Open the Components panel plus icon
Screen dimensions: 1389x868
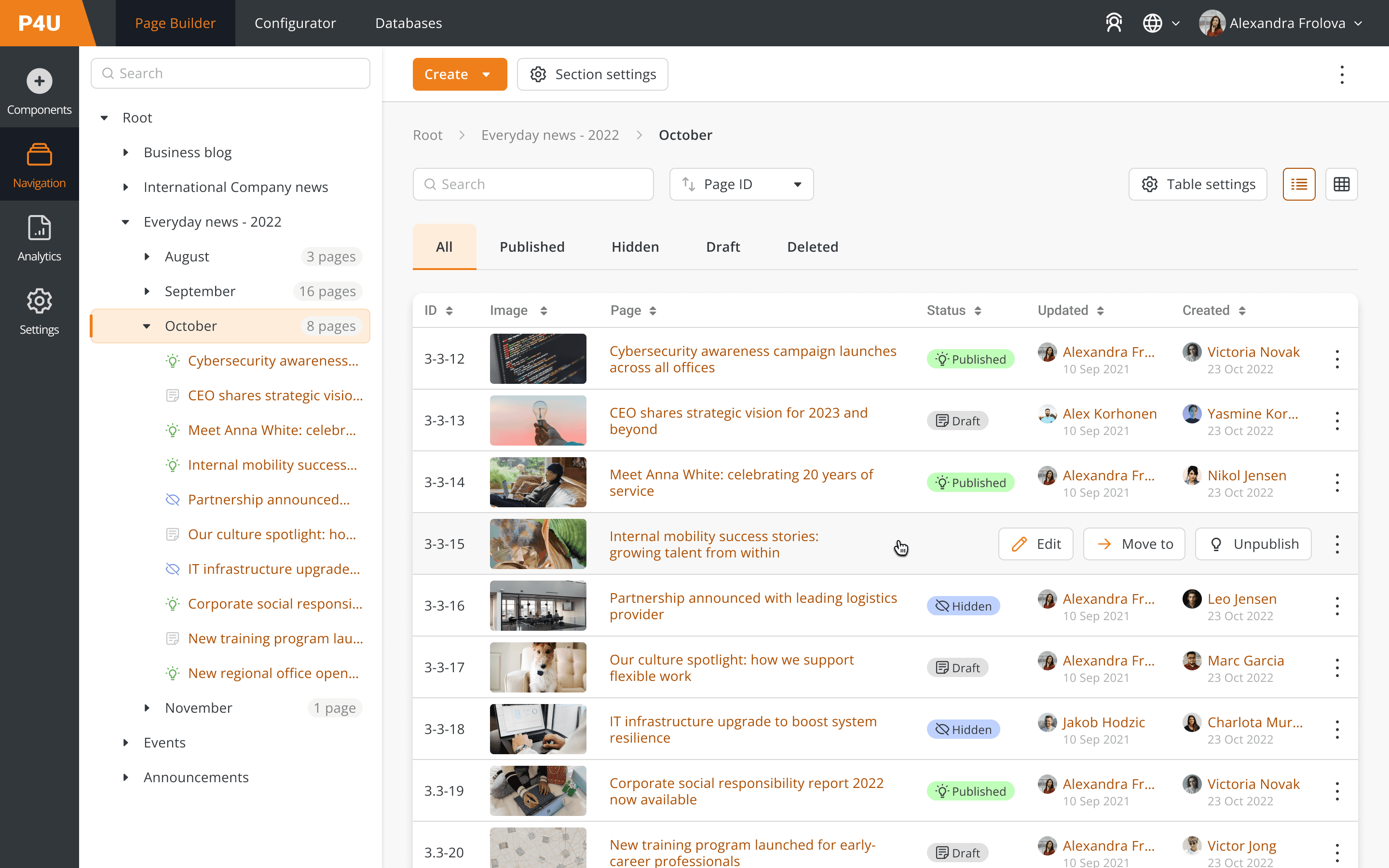[39, 81]
